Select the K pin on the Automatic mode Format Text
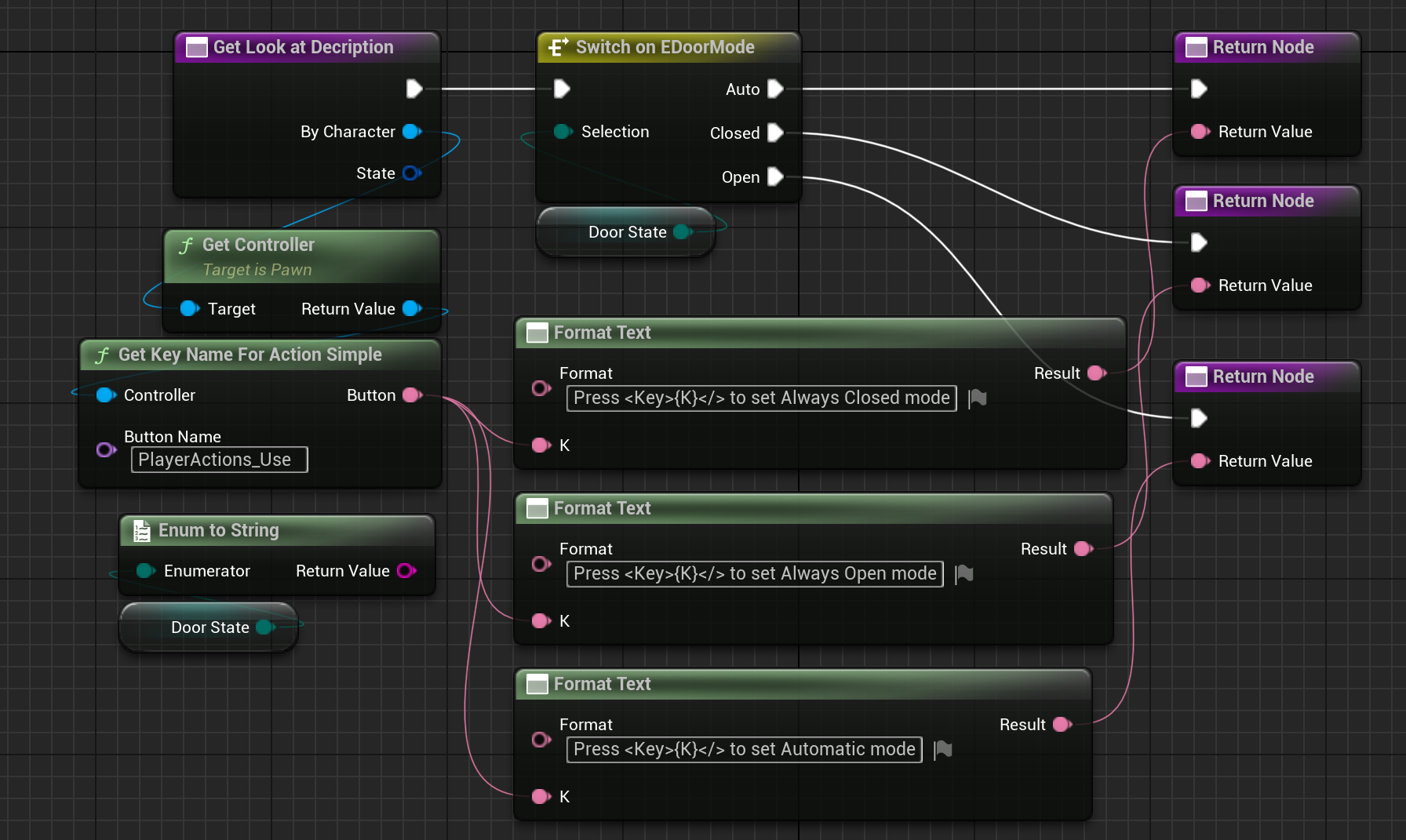 click(541, 797)
